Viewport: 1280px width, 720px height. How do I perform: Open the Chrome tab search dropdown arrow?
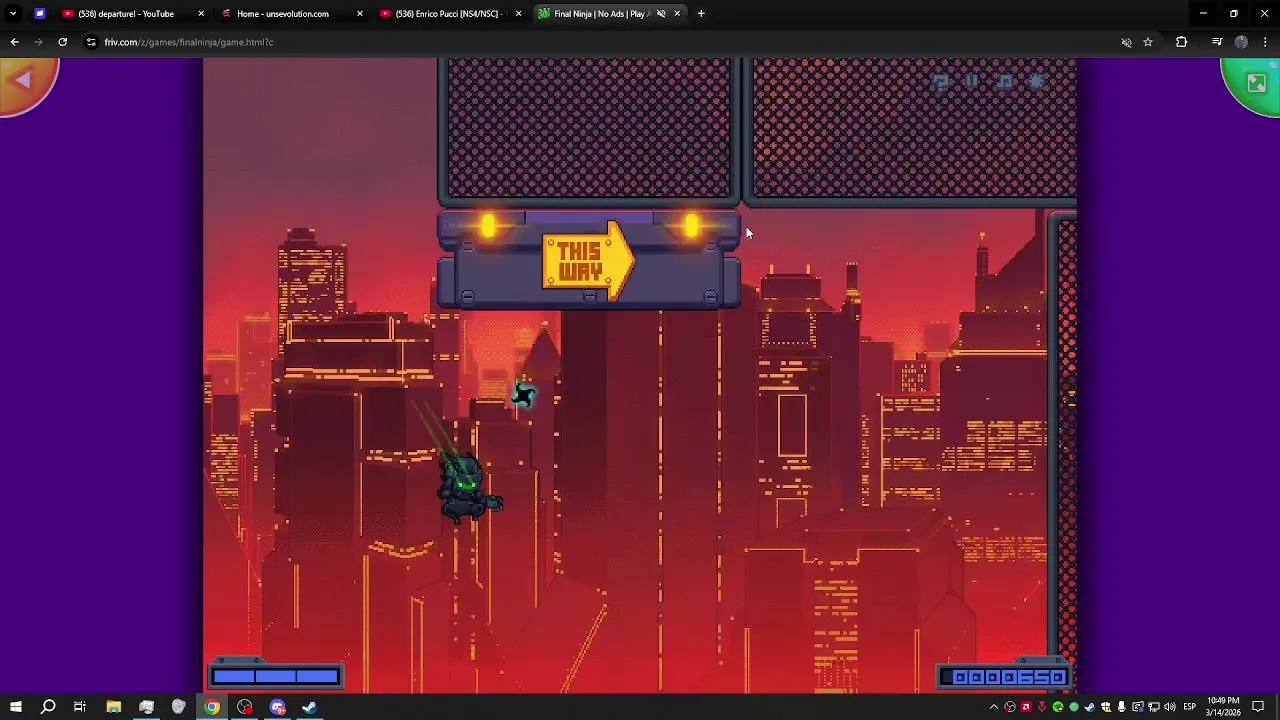tap(13, 14)
